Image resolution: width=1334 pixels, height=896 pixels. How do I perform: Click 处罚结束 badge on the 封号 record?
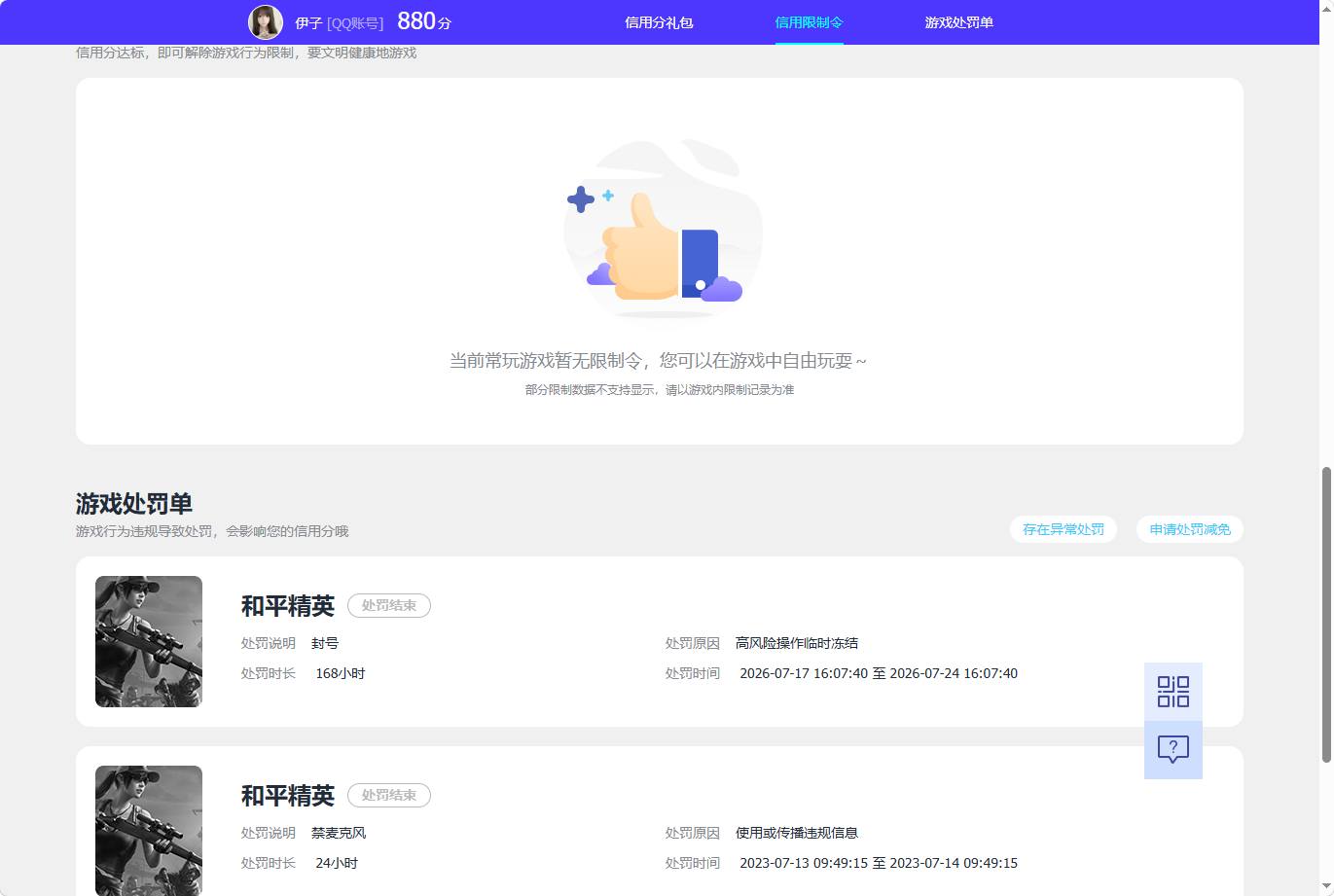[x=389, y=605]
